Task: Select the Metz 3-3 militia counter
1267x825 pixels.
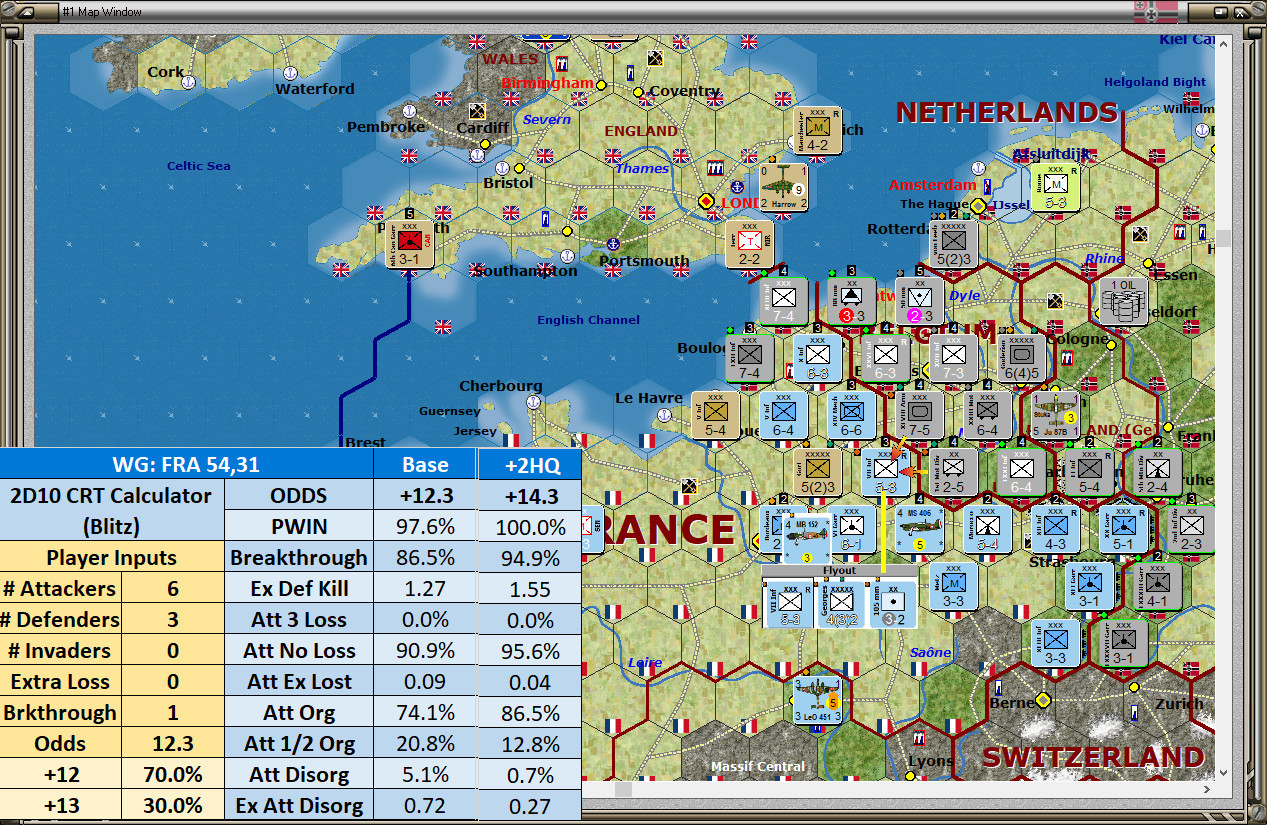Action: pos(953,586)
